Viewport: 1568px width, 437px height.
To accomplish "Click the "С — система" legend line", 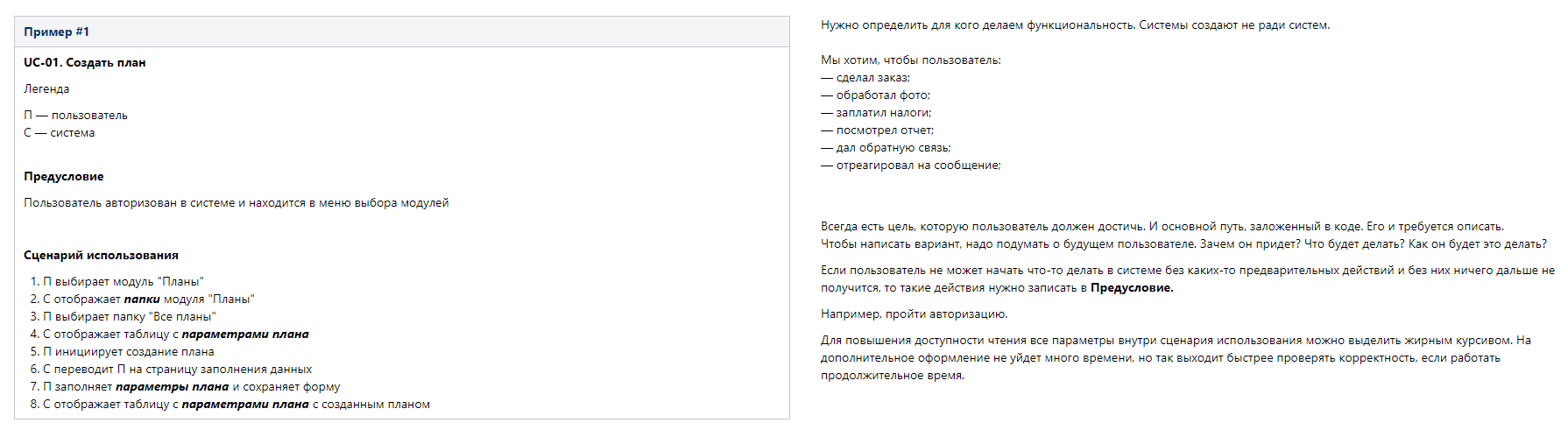I will click(x=60, y=132).
